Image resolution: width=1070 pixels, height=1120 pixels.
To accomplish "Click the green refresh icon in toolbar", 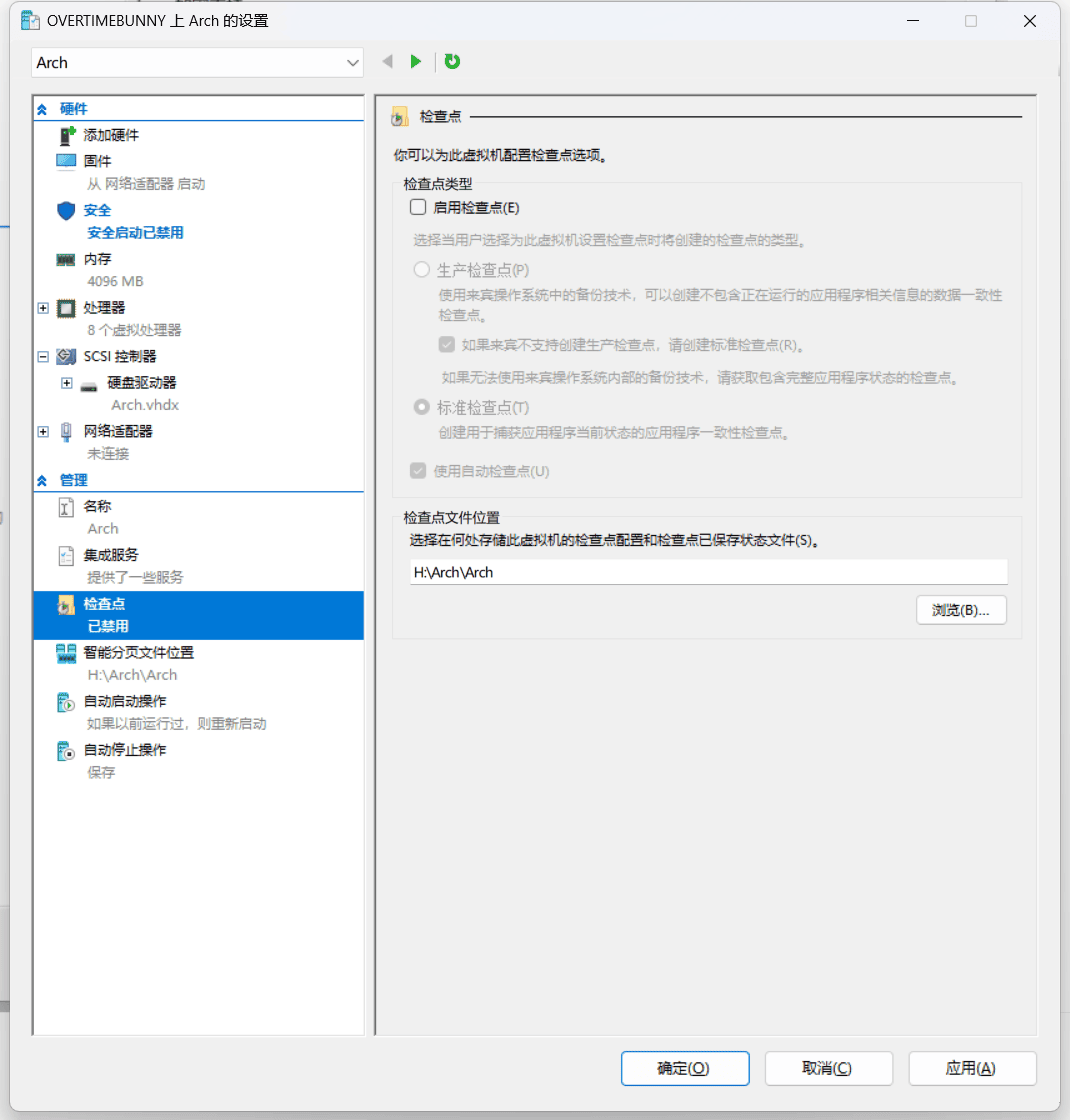I will 452,62.
